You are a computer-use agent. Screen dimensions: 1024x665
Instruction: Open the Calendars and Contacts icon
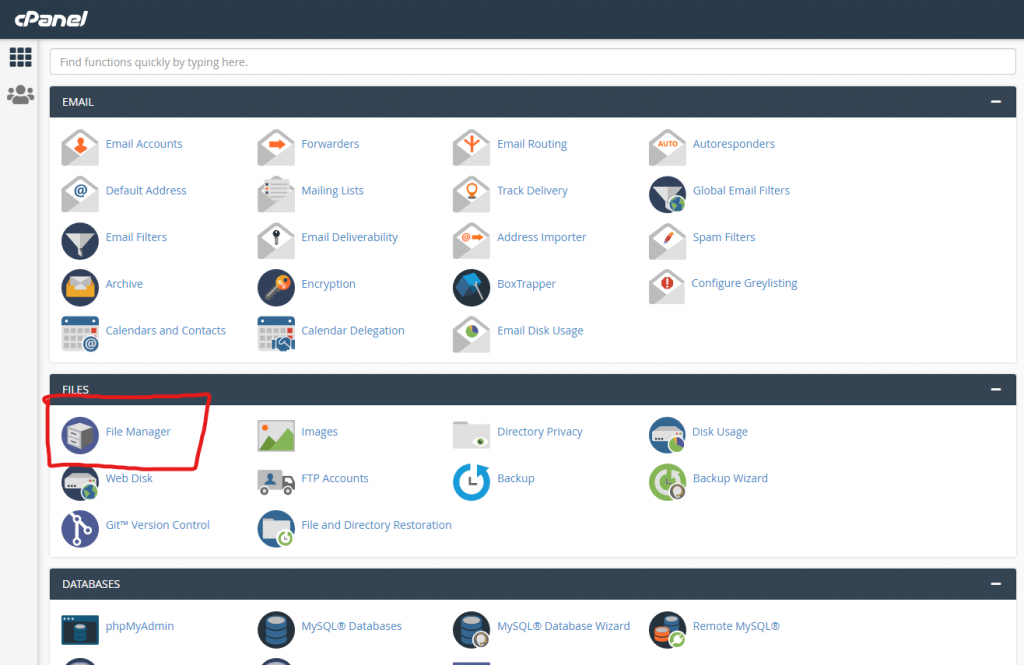[x=80, y=334]
